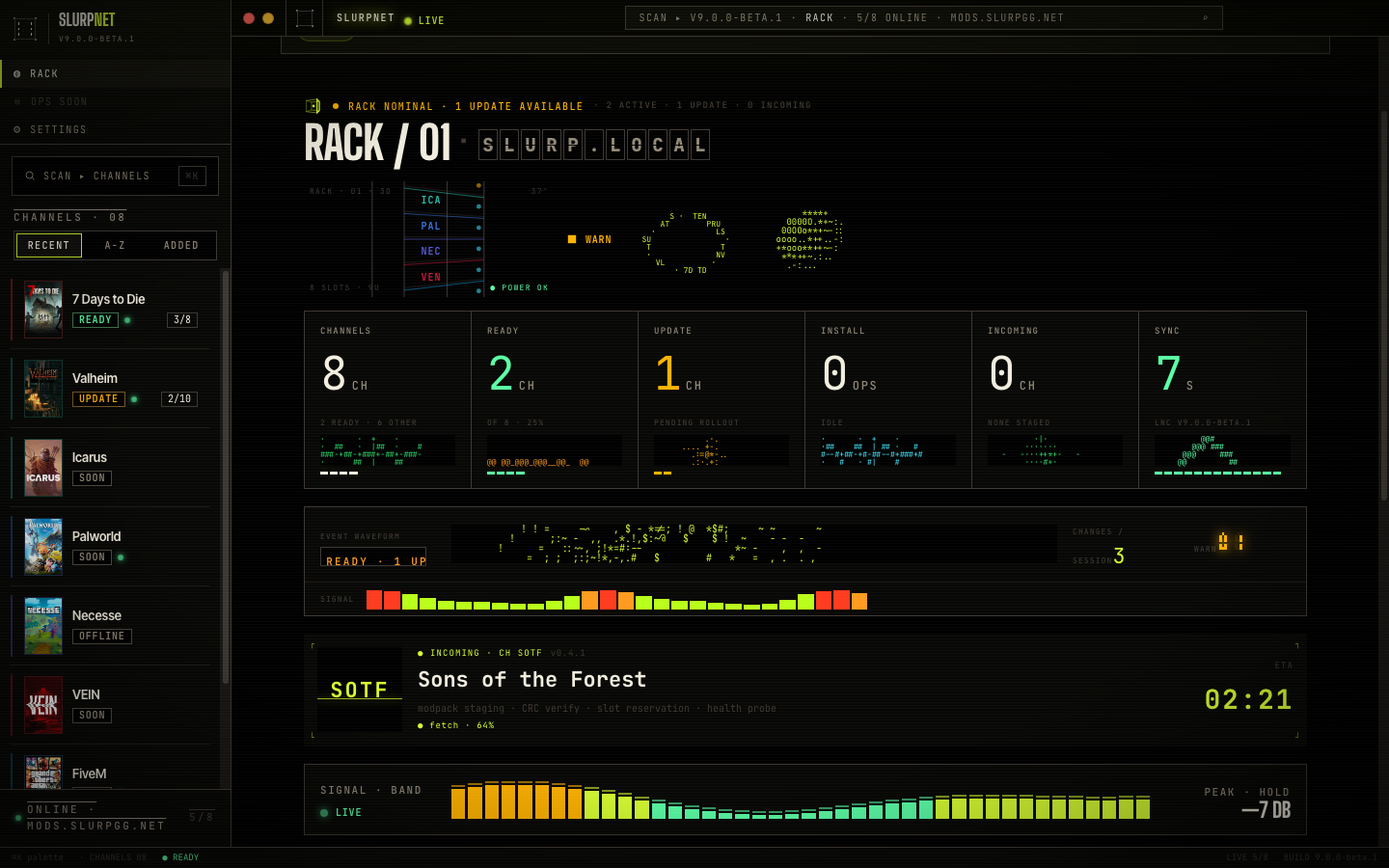
Task: Click the SlurpNet logo icon in sidebar
Action: pos(25,29)
